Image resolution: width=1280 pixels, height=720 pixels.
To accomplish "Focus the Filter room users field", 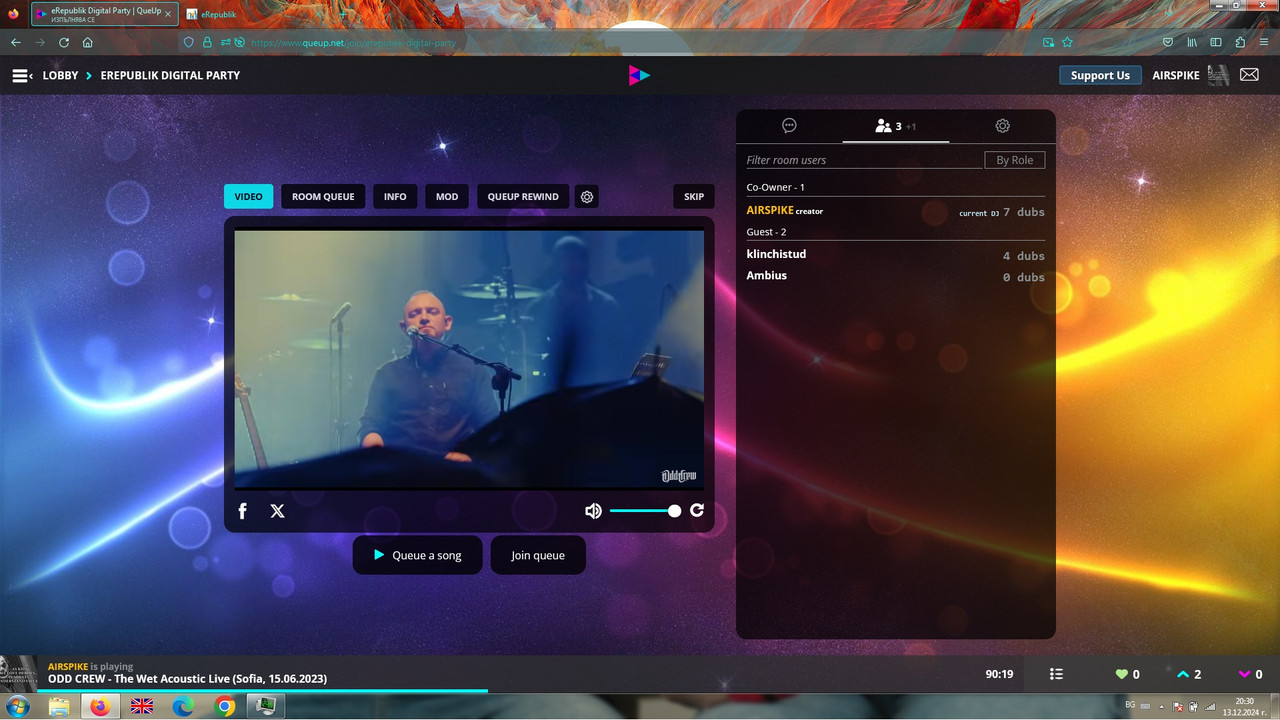I will 864,160.
